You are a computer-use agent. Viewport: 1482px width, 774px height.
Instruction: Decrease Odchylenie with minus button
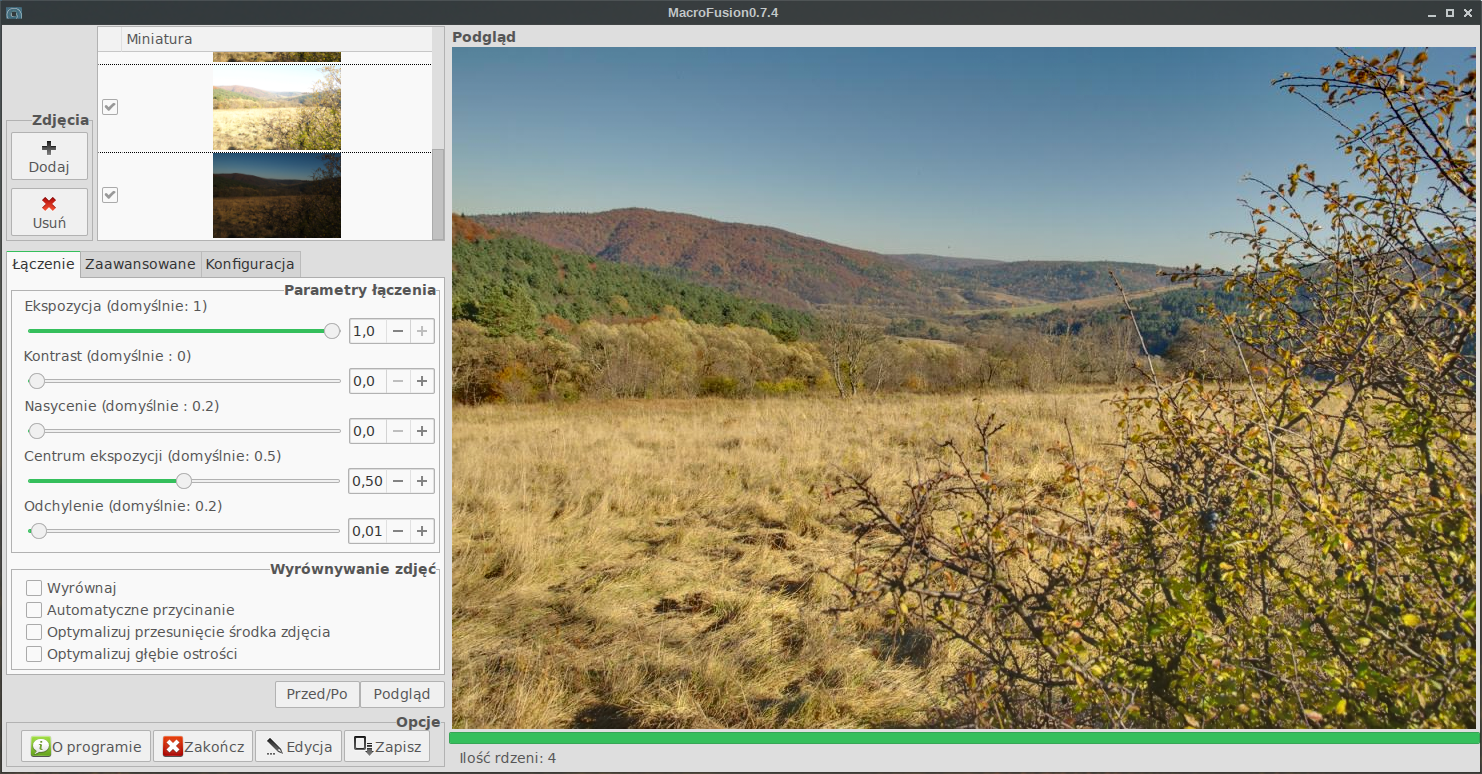398,531
